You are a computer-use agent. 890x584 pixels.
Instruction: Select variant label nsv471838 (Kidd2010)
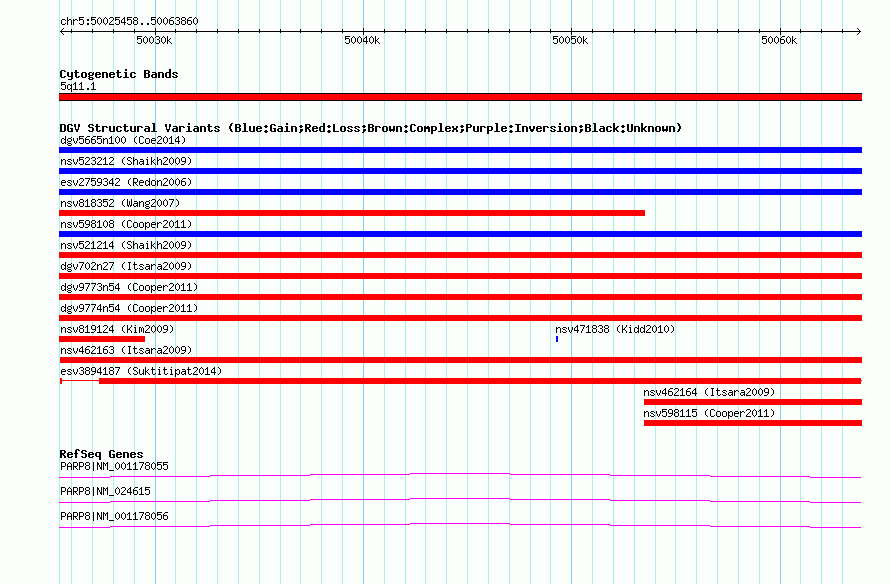click(615, 329)
